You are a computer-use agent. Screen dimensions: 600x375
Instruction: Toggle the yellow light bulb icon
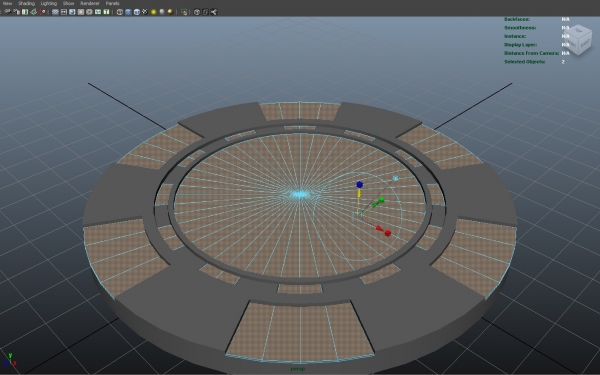point(153,12)
